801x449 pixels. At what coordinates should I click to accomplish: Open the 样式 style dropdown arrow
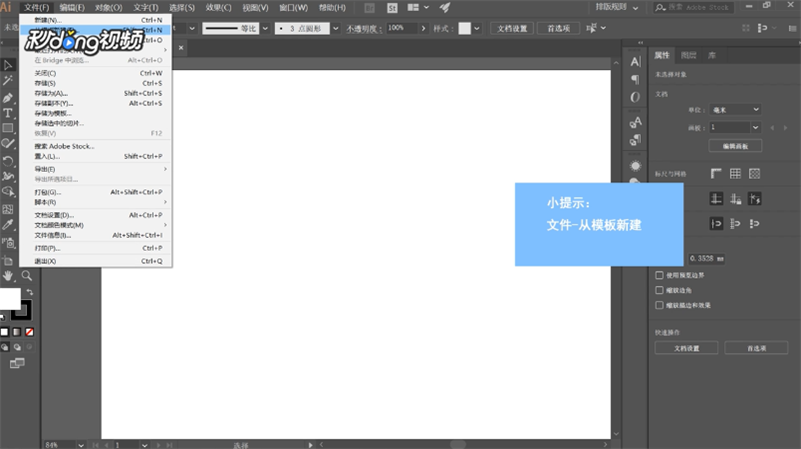(477, 29)
